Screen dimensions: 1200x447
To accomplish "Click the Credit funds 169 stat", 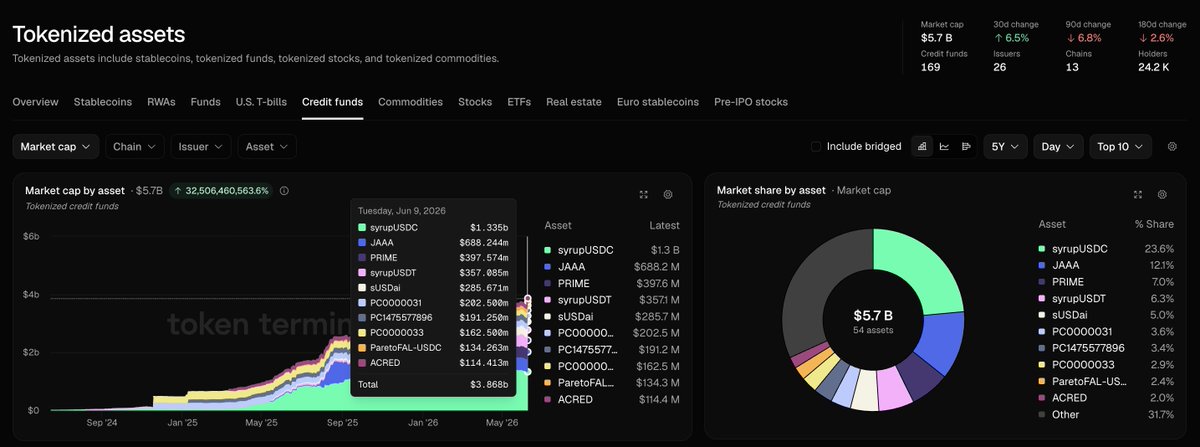I will click(944, 61).
